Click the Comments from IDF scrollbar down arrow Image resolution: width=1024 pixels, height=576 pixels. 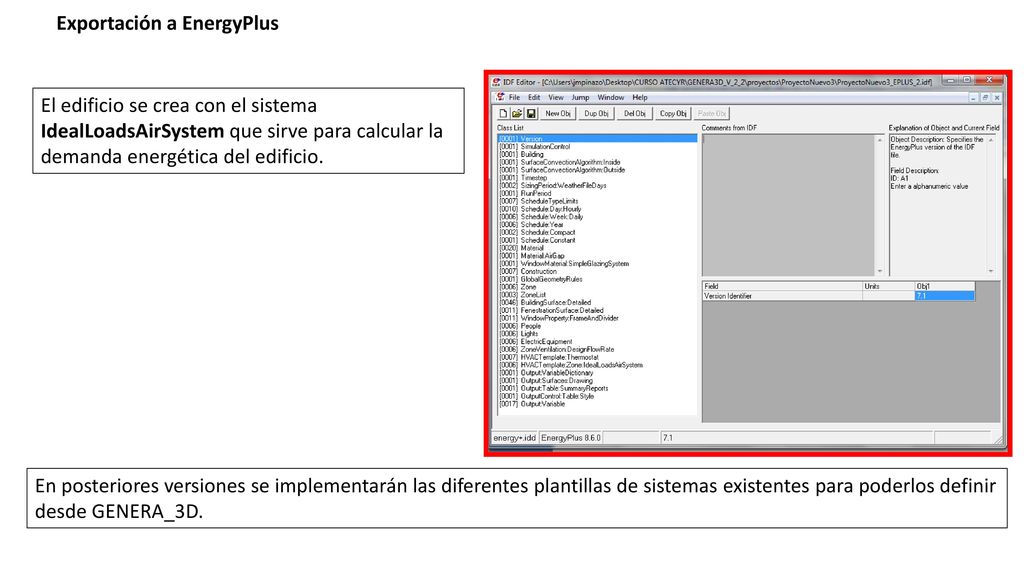click(880, 271)
